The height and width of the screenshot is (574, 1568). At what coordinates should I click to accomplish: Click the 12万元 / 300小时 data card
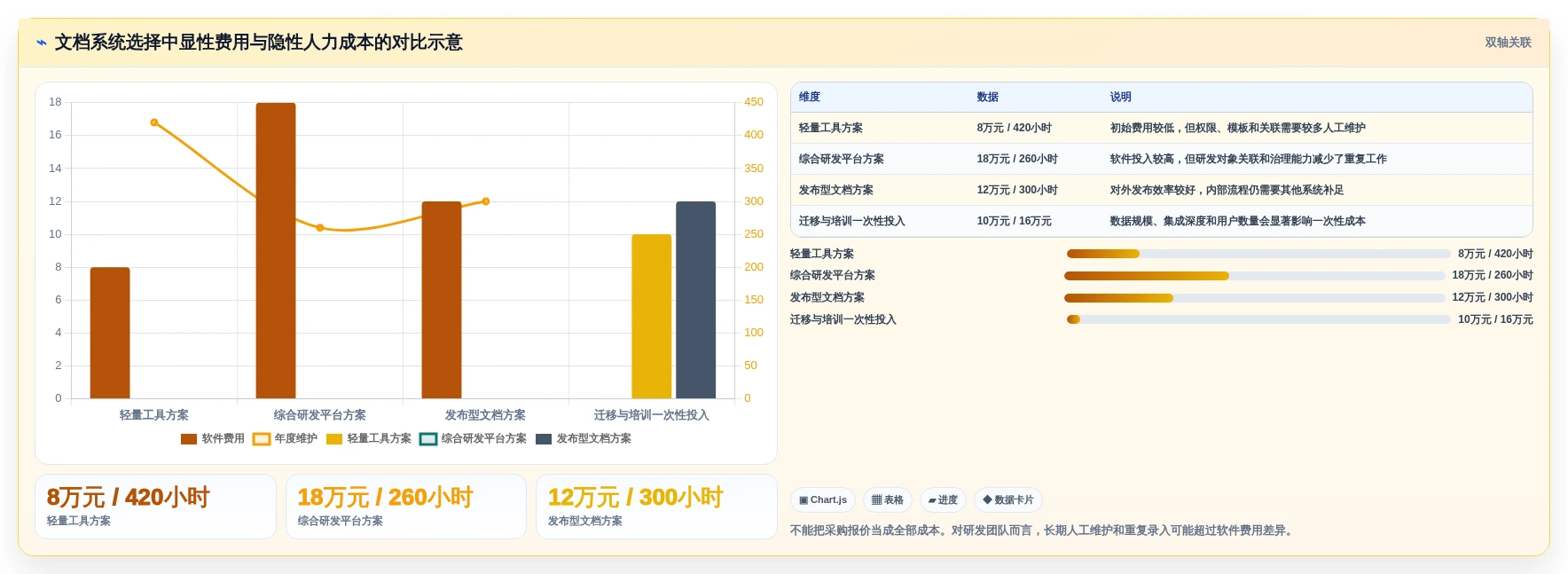[x=656, y=507]
